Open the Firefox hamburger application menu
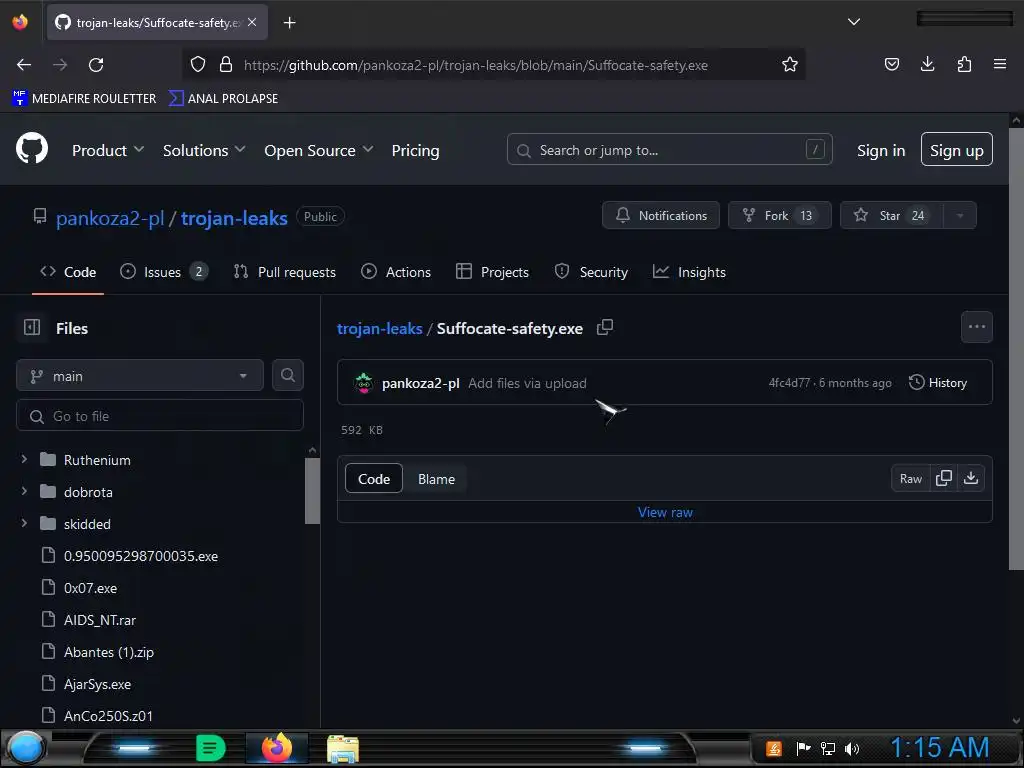Screen dimensions: 1024x768 tap(999, 64)
